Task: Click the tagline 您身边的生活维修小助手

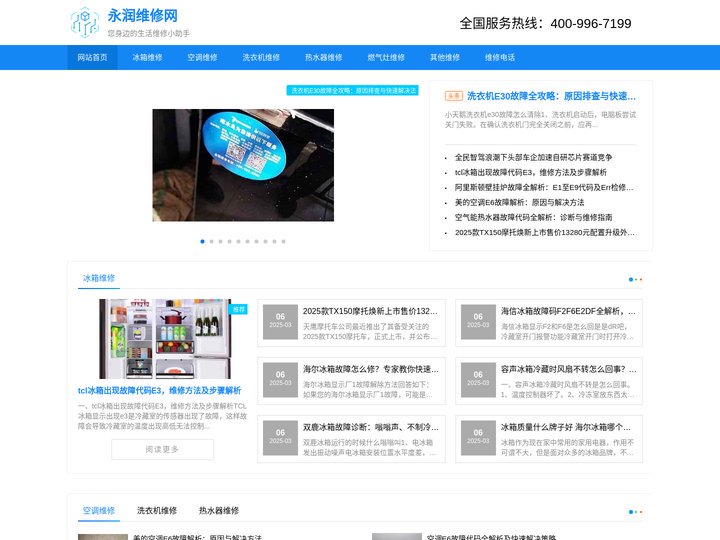Action: (x=149, y=34)
